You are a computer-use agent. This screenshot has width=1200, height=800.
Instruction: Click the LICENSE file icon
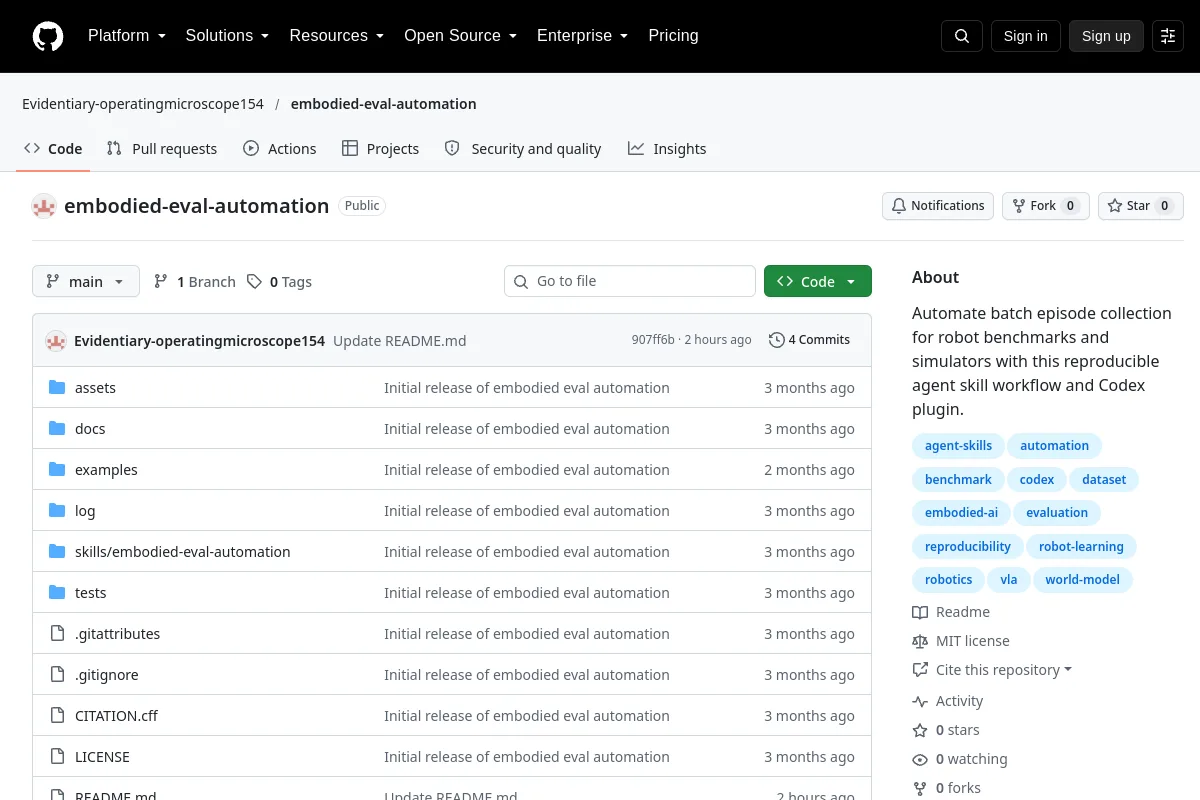[57, 757]
